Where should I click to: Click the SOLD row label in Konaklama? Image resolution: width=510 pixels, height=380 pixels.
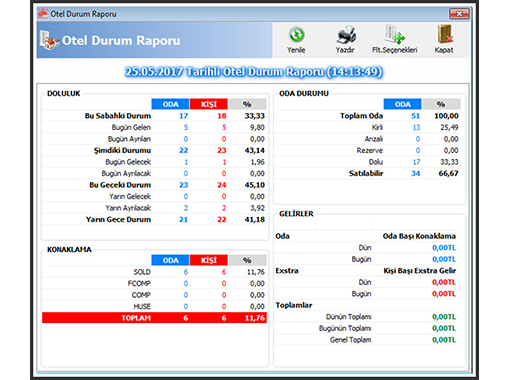click(142, 272)
